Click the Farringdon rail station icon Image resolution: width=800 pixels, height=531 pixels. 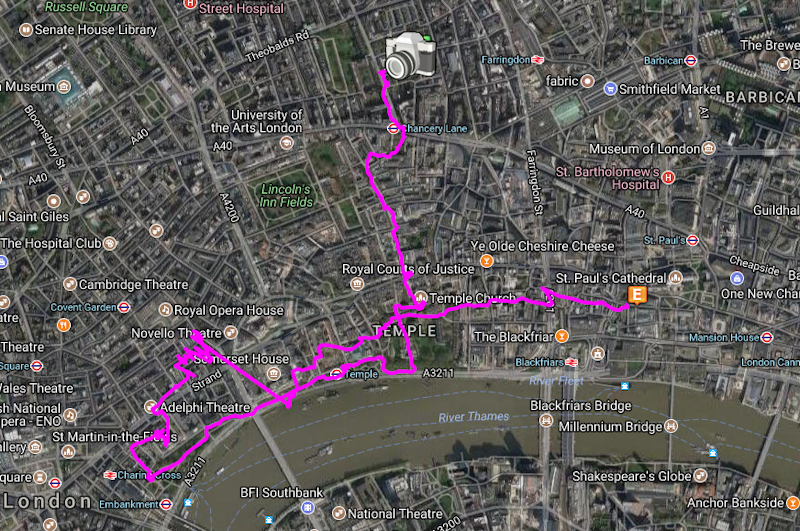click(x=537, y=60)
